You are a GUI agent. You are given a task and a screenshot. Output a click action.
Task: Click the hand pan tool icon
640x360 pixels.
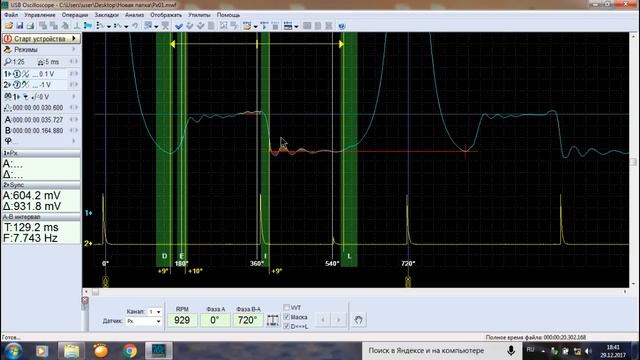(358, 320)
